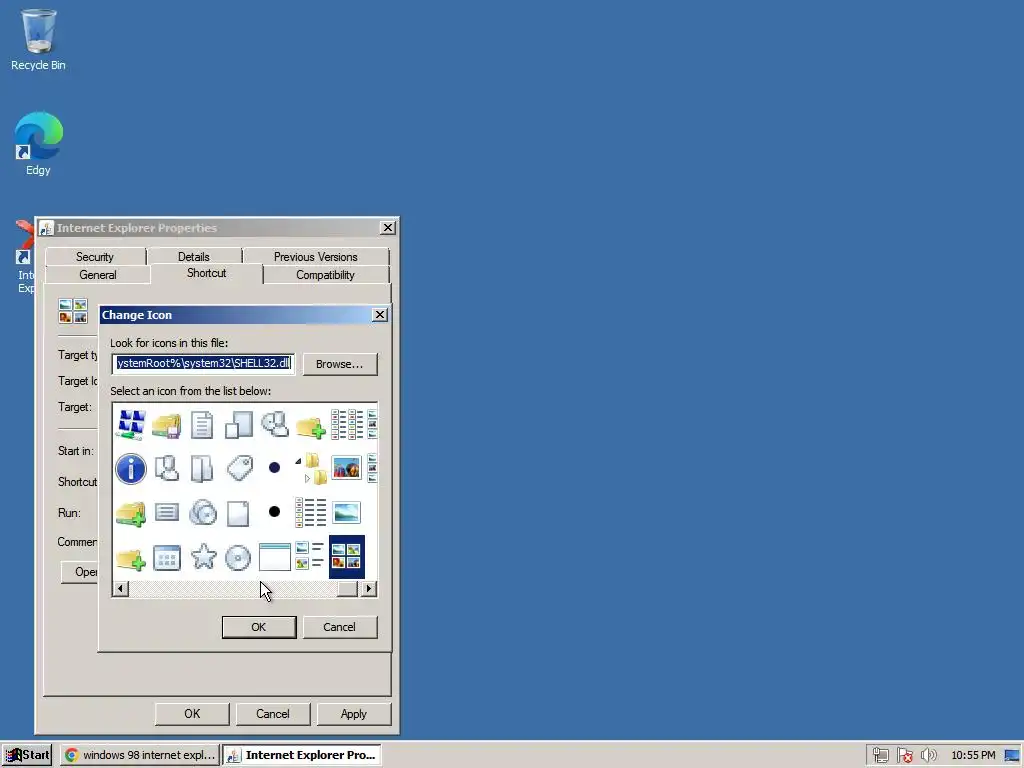1024x768 pixels.
Task: Select the gray star icon
Action: [203, 556]
